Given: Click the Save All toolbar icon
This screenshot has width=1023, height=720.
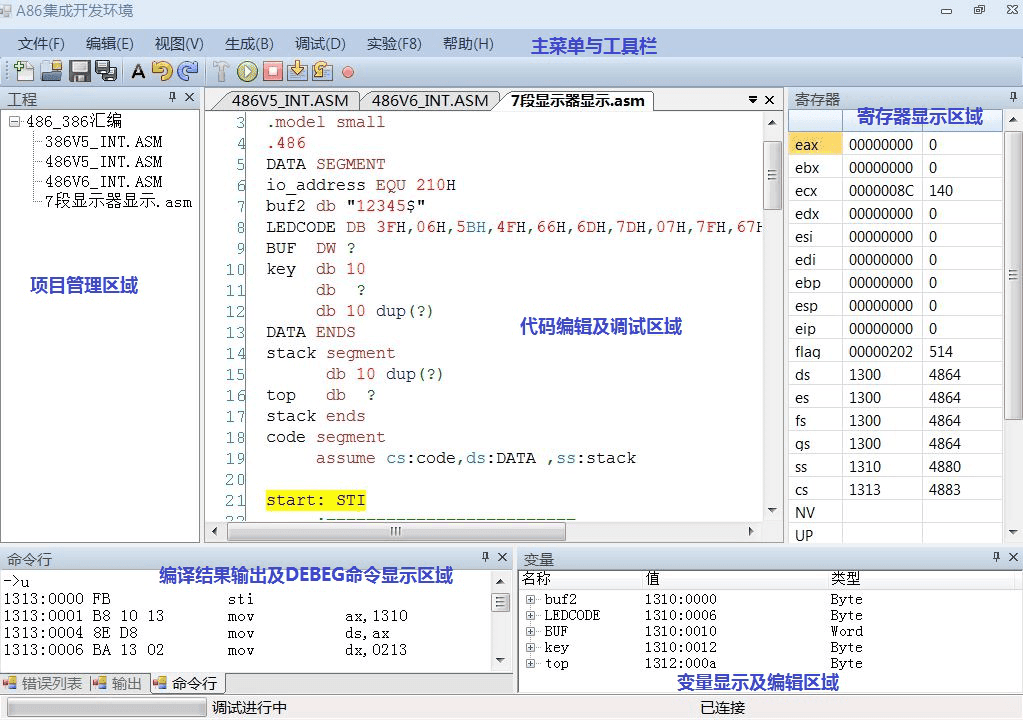Looking at the screenshot, I should pyautogui.click(x=107, y=71).
